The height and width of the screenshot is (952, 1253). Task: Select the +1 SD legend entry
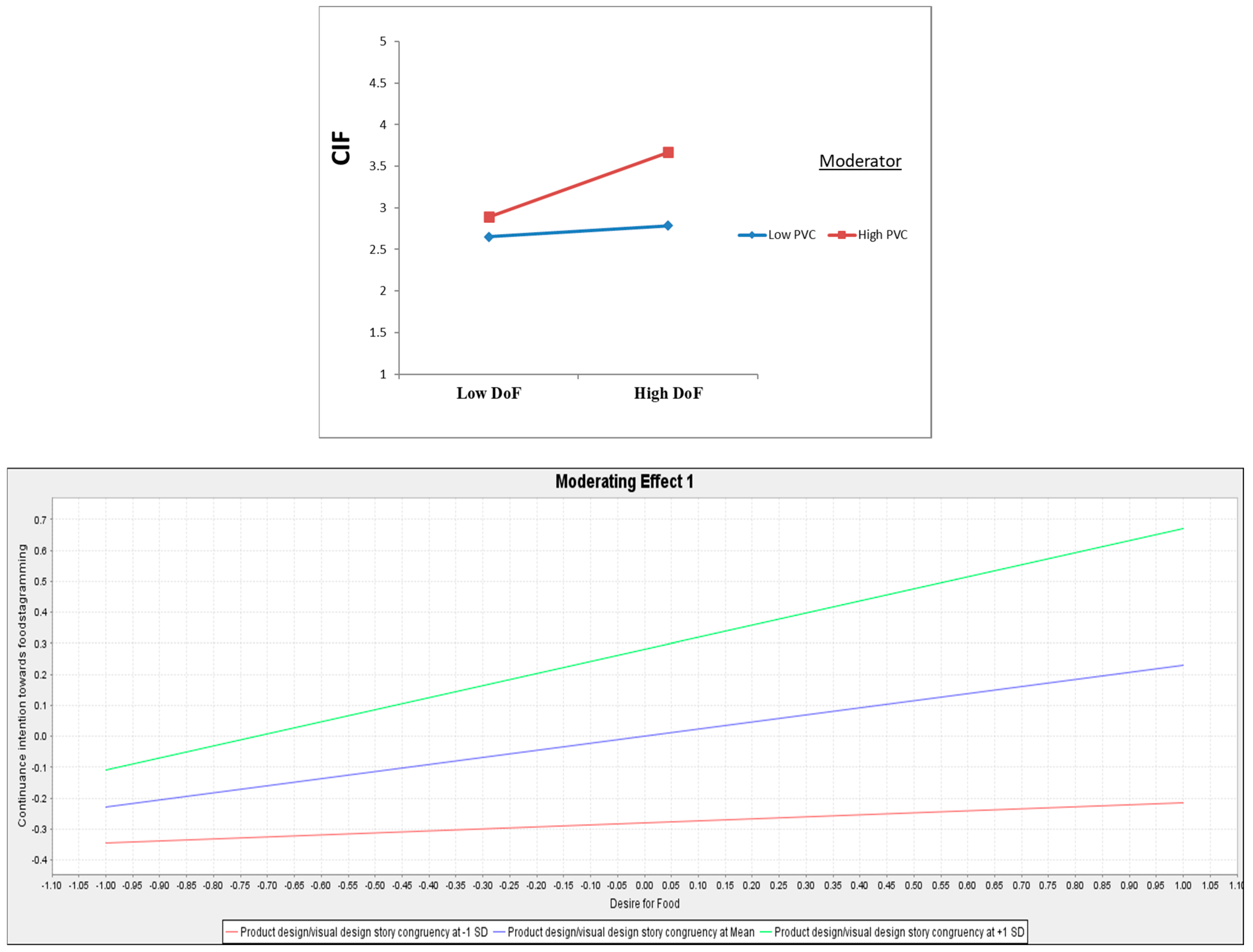(893, 932)
